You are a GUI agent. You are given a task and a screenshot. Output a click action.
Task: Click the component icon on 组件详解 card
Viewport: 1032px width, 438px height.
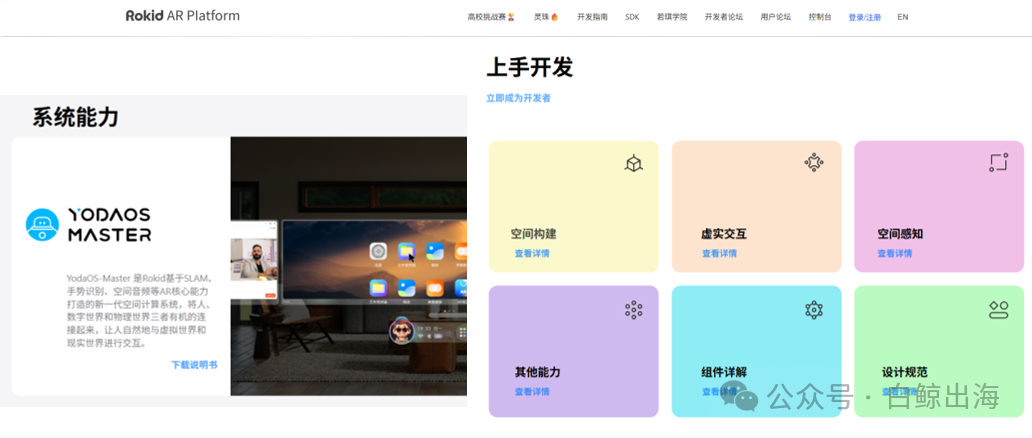pyautogui.click(x=814, y=310)
